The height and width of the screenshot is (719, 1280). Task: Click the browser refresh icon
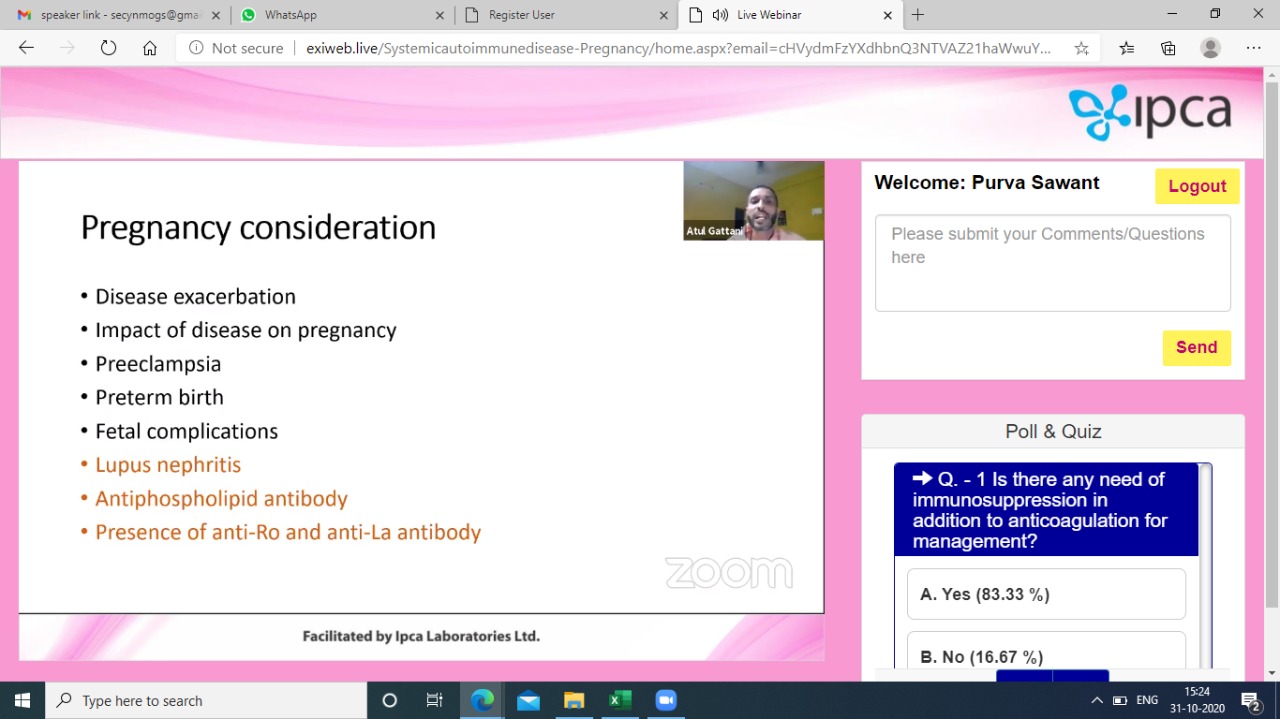108,48
